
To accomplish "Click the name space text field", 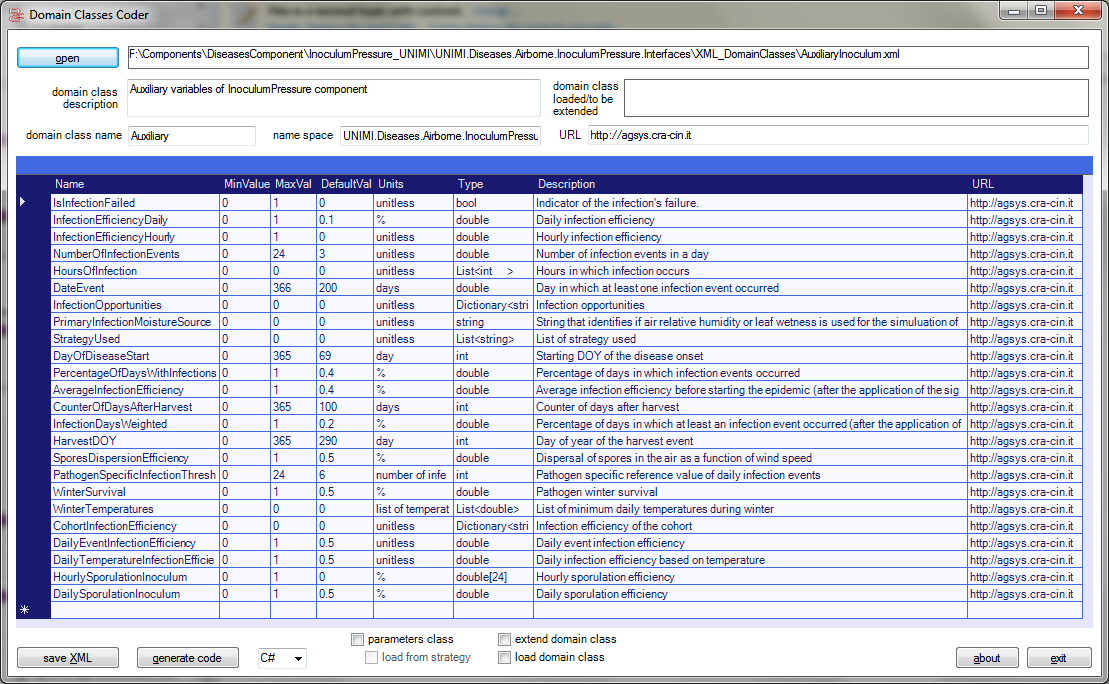I will coord(440,136).
